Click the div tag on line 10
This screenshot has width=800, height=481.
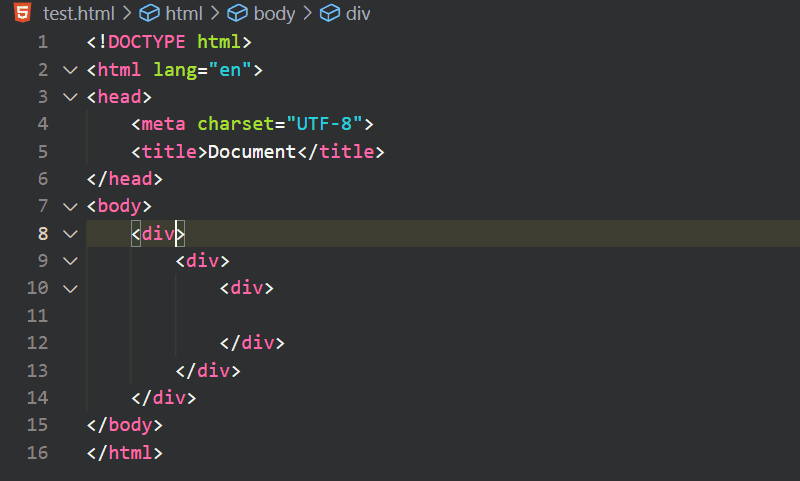coord(247,289)
